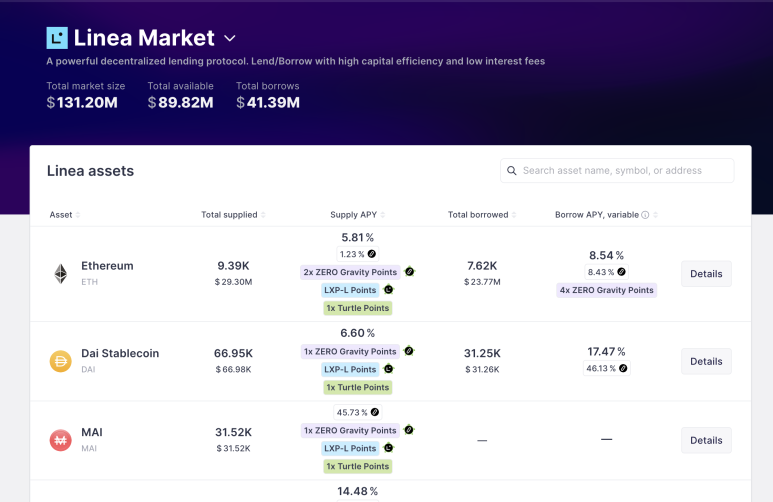This screenshot has height=502, width=773.
Task: Click Ethereum 1.23% supply incentive icon
Action: coord(372,254)
